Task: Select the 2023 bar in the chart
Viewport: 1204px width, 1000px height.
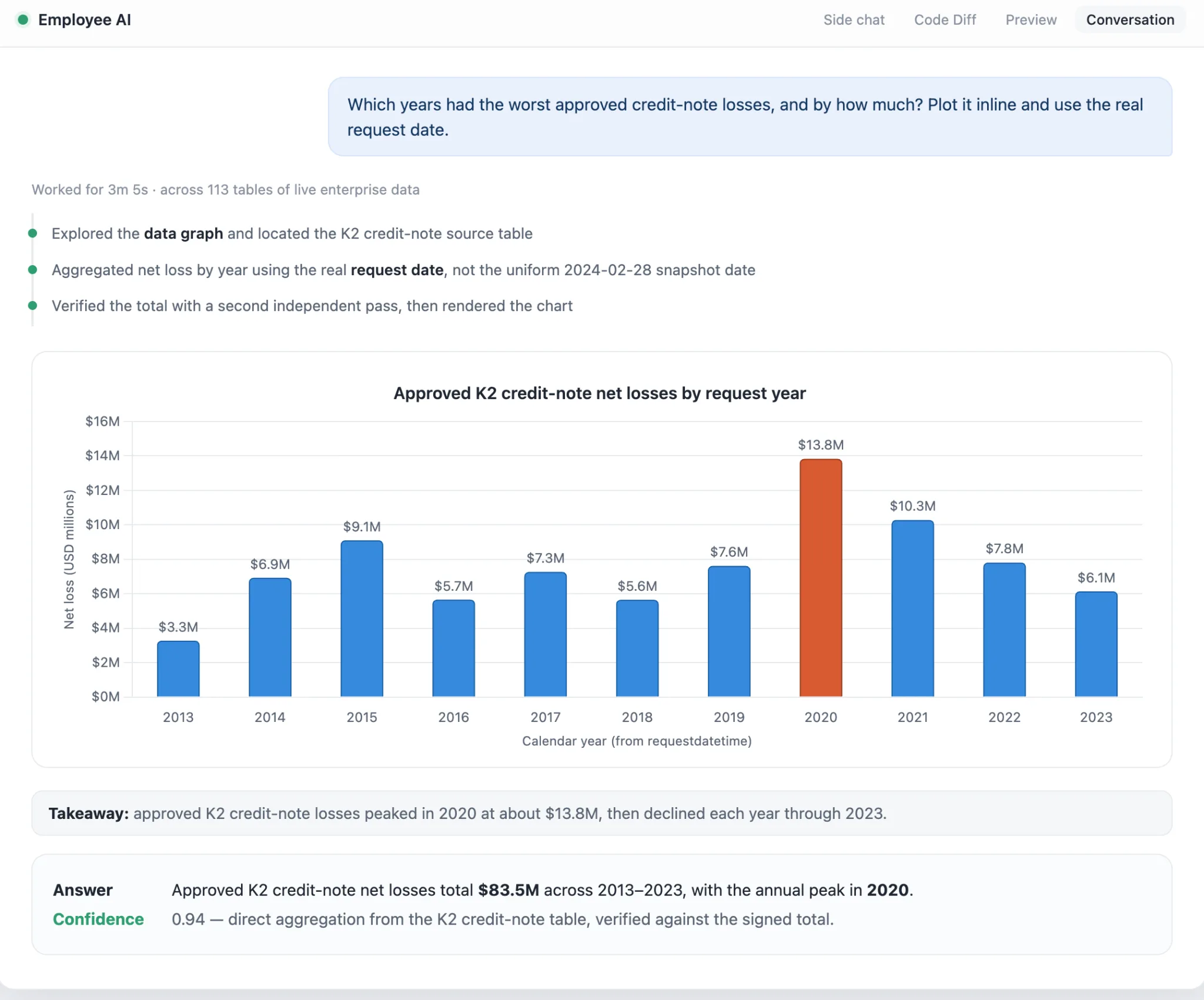Action: click(1096, 644)
